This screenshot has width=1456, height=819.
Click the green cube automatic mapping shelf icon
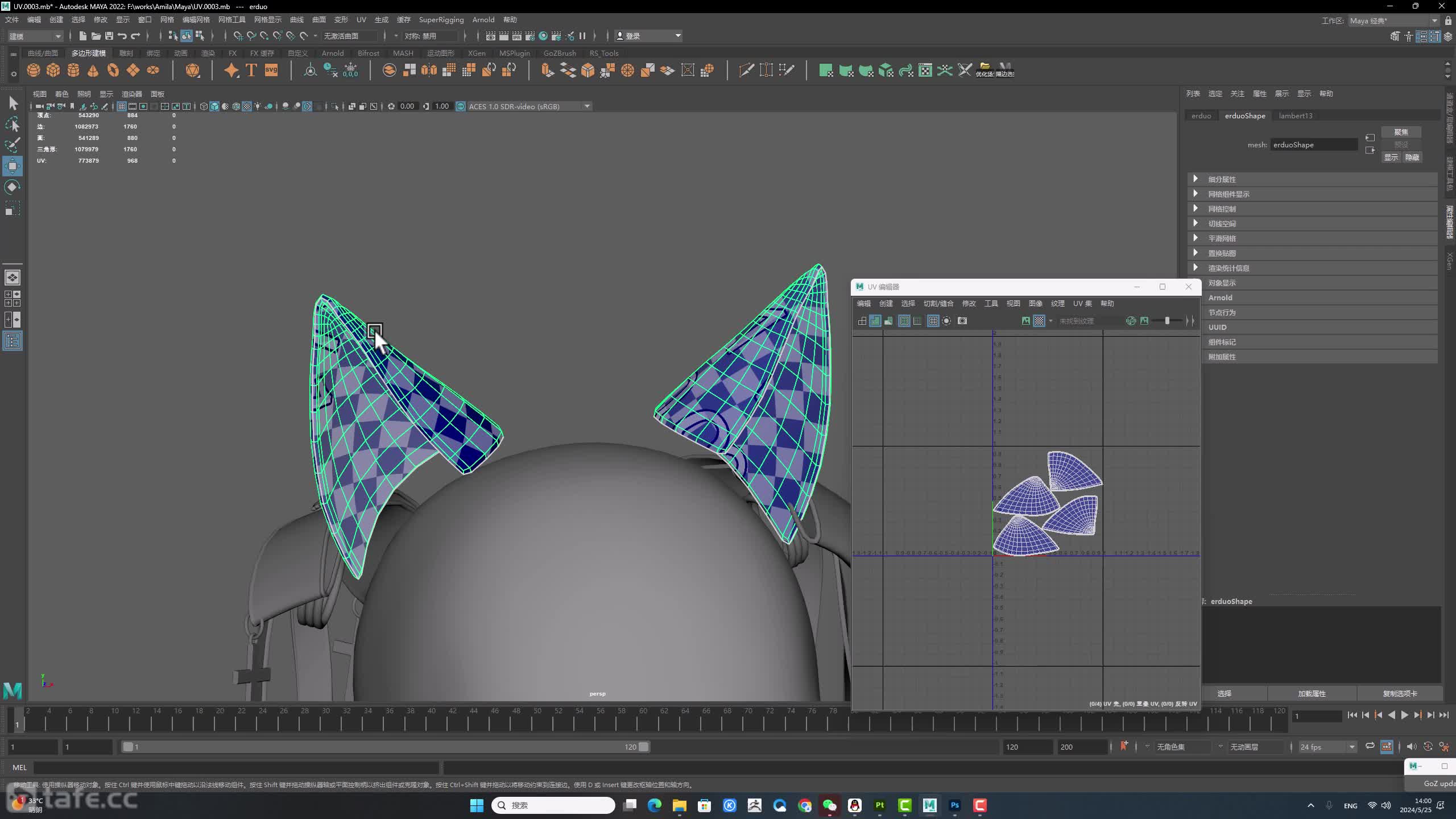[886, 70]
